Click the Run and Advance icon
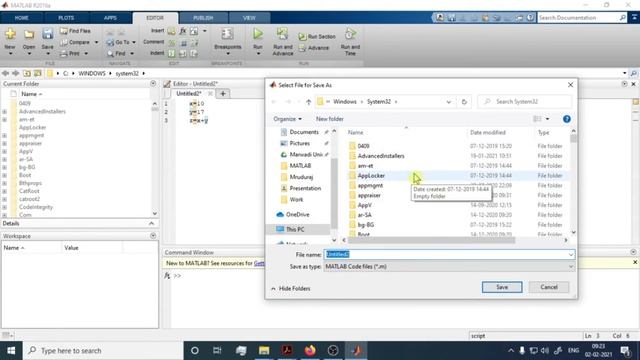Screen dimensions: 640x360 coord(282,34)
